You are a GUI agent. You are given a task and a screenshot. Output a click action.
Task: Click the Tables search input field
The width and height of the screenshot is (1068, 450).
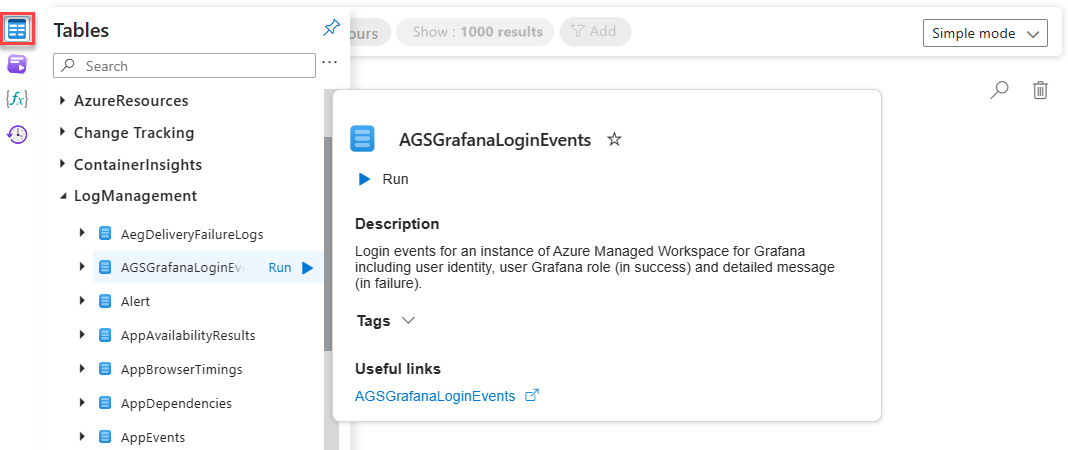[195, 66]
